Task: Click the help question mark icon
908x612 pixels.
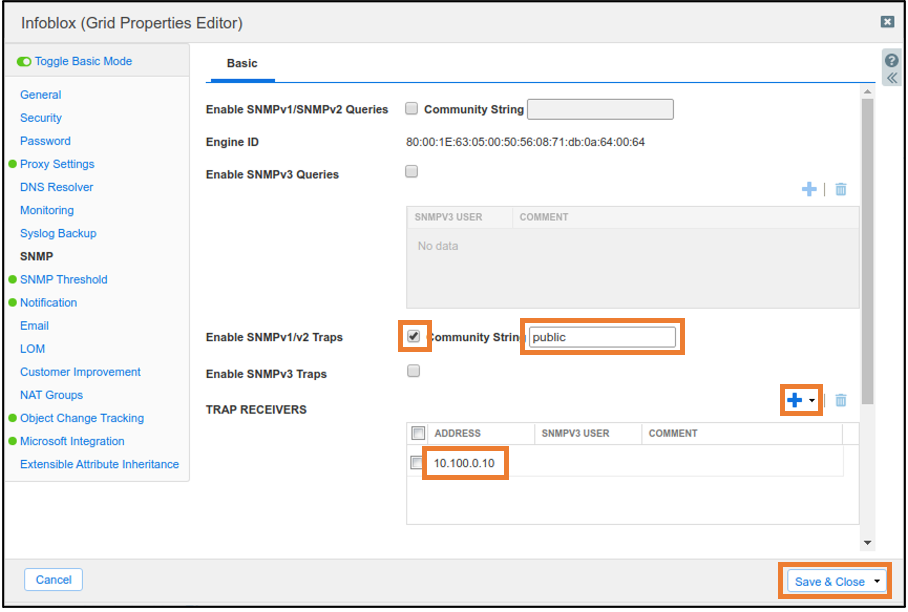Action: [x=892, y=60]
